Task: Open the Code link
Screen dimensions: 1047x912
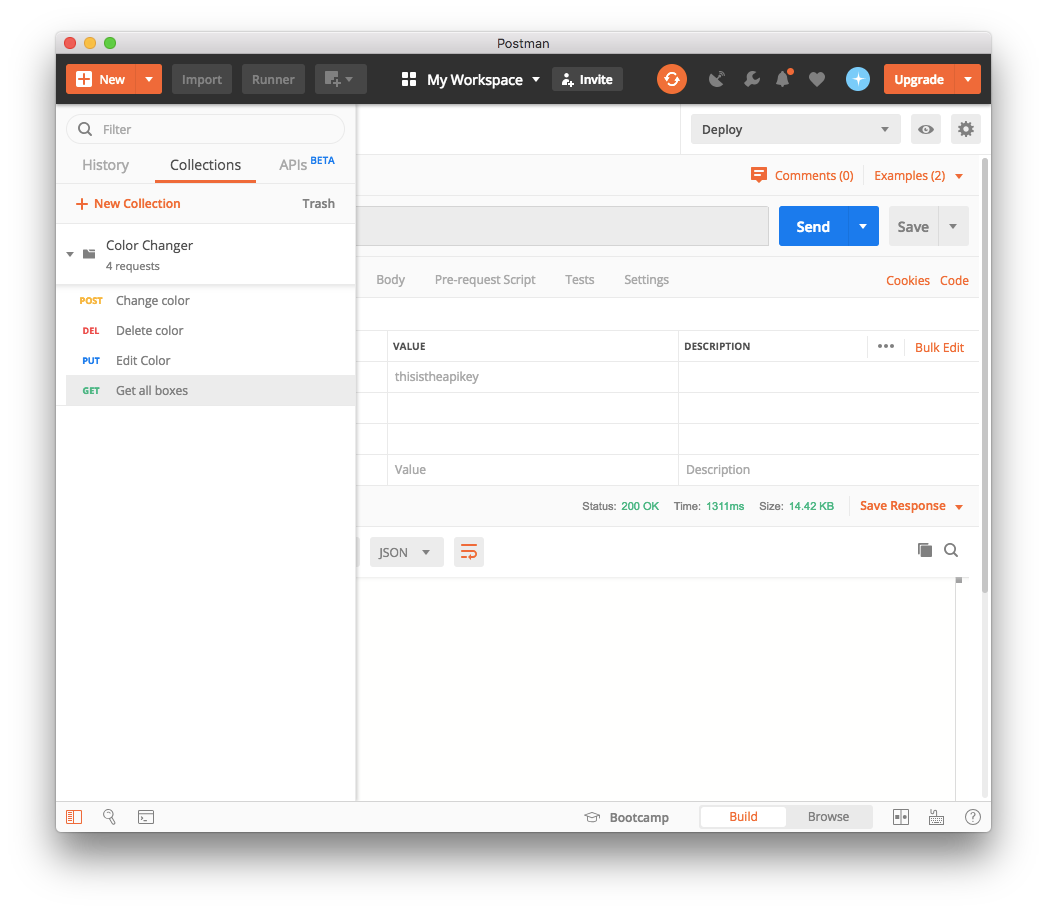Action: tap(954, 280)
